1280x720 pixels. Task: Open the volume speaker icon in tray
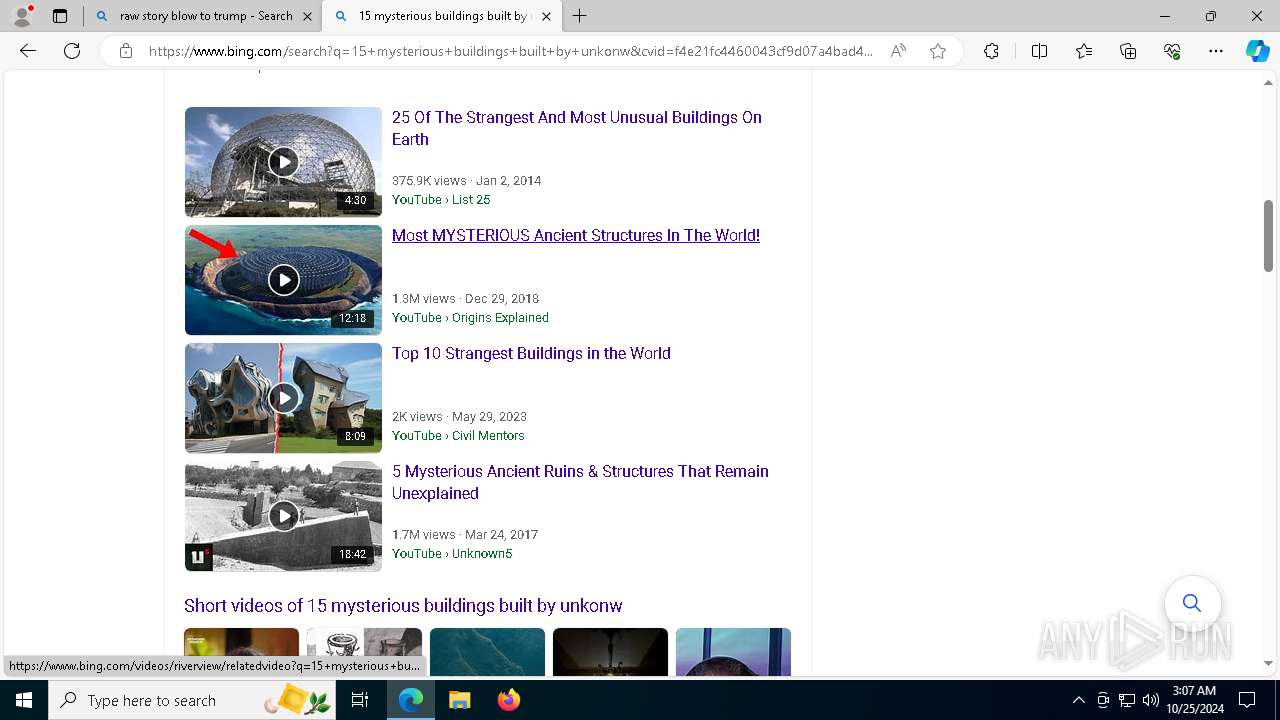coord(1150,700)
